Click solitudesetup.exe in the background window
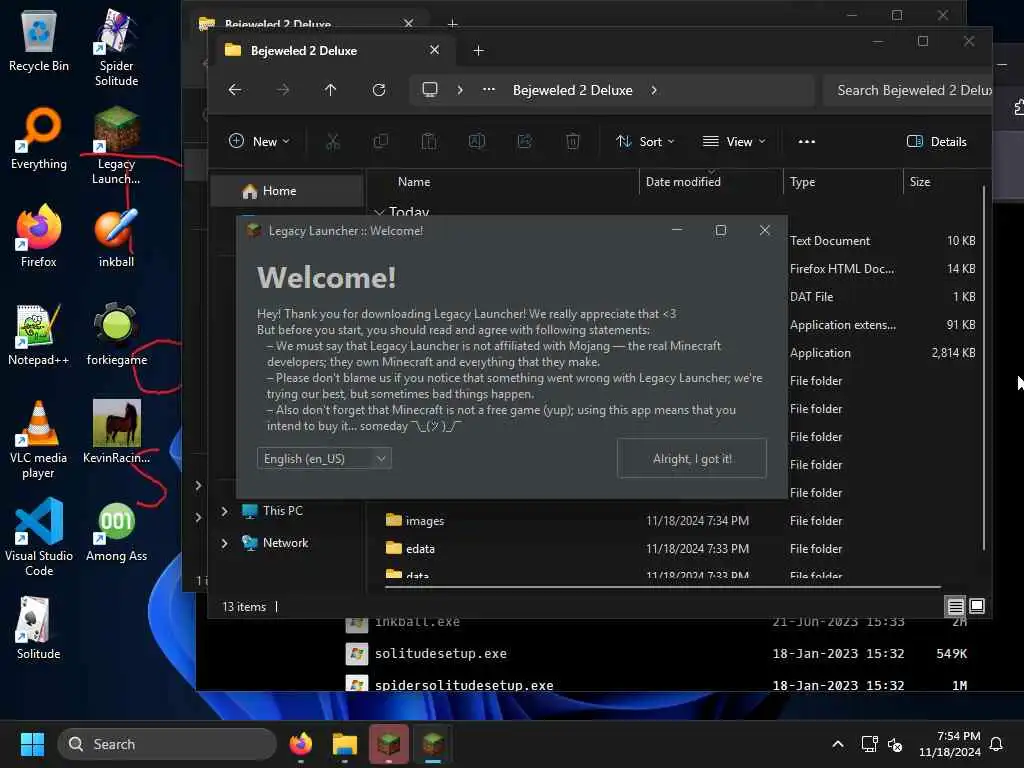The image size is (1024, 768). [440, 654]
